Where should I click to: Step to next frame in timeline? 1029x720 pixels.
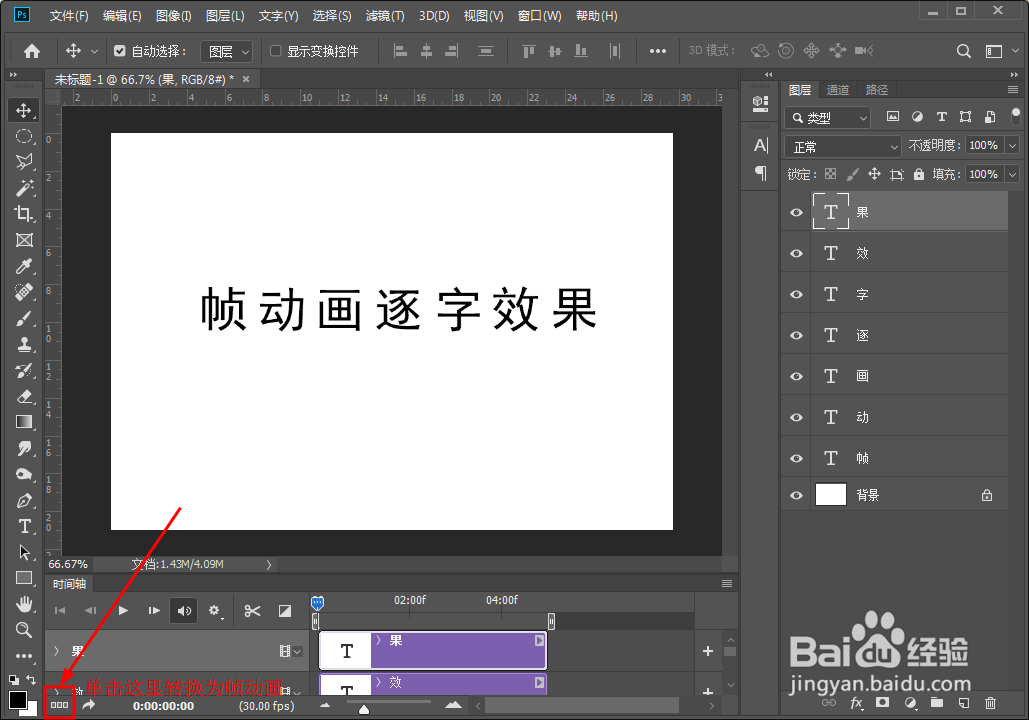[x=154, y=611]
